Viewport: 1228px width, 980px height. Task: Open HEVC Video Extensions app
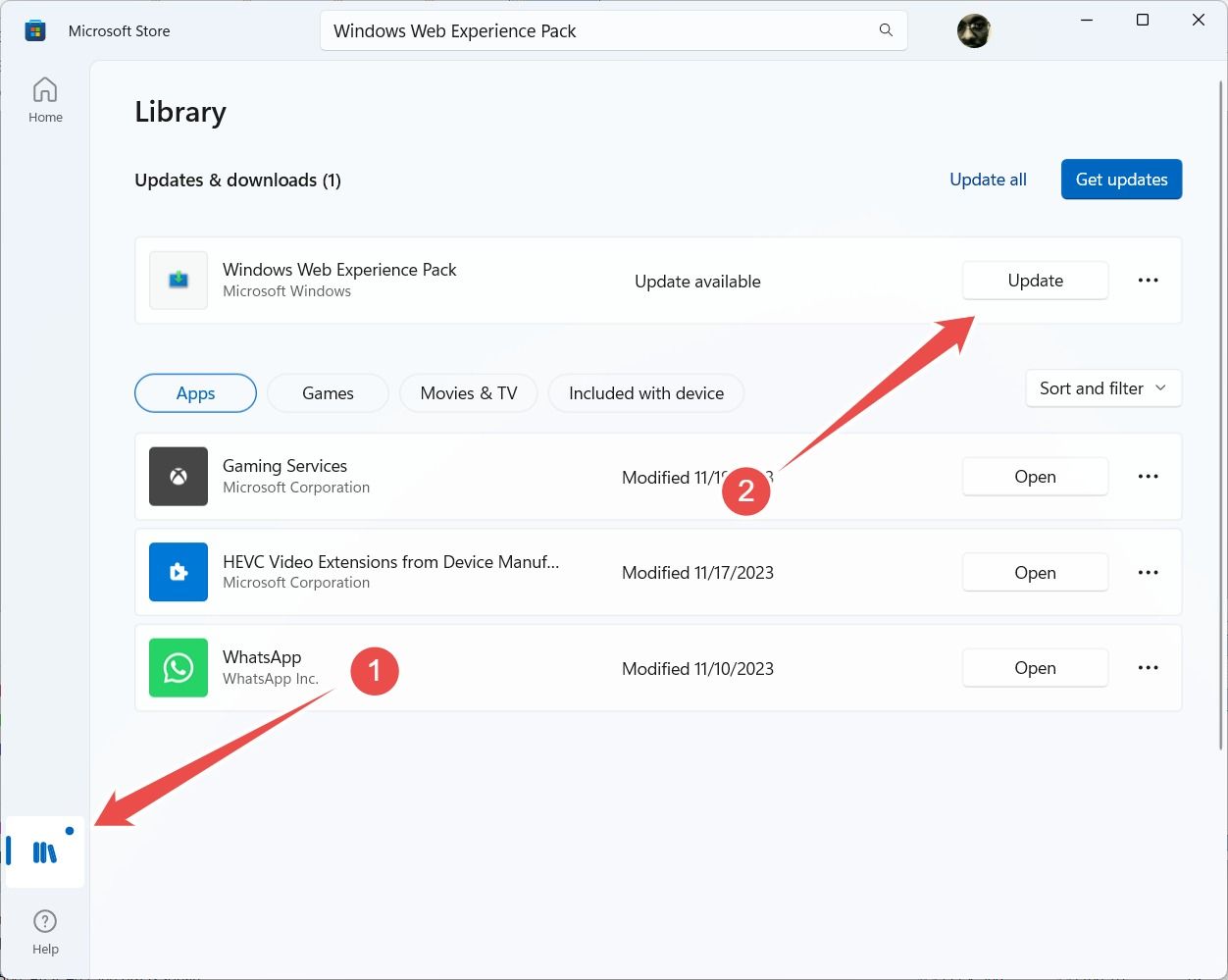pyautogui.click(x=1036, y=573)
